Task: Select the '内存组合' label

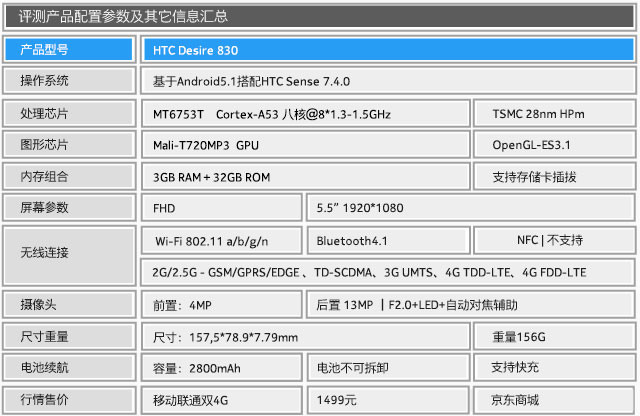Action: coord(69,176)
